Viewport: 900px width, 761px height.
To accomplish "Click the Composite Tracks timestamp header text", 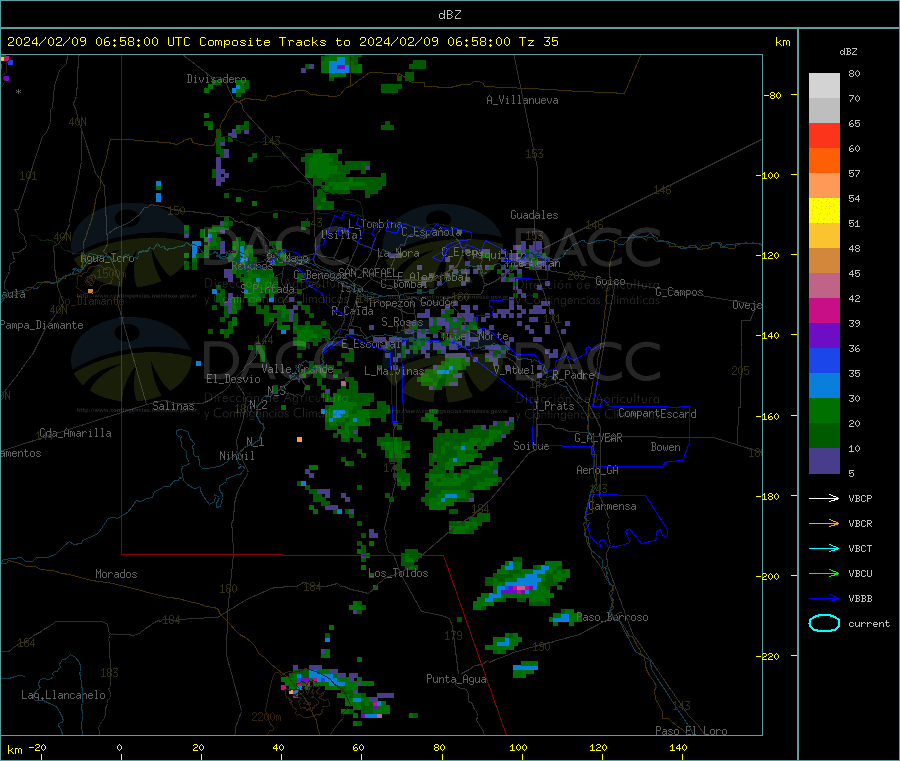I will coord(282,42).
